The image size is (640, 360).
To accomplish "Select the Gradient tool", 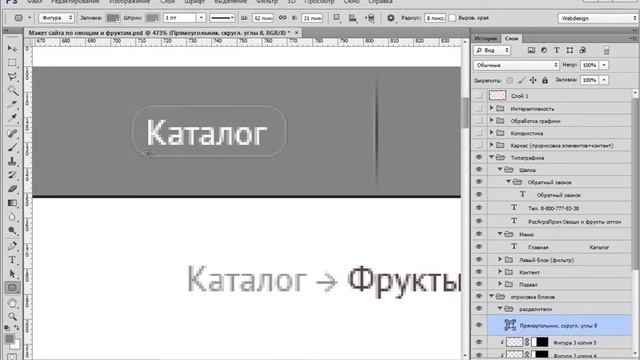I will (x=12, y=203).
